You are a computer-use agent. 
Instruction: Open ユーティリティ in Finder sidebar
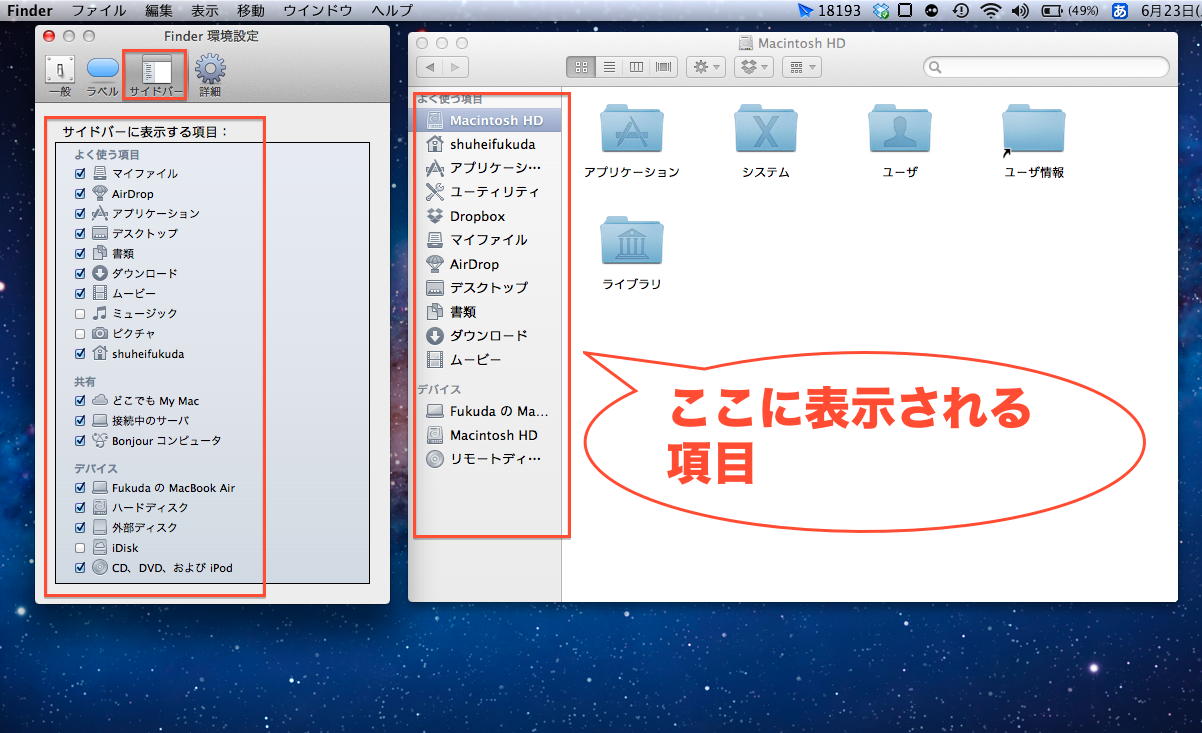click(486, 192)
